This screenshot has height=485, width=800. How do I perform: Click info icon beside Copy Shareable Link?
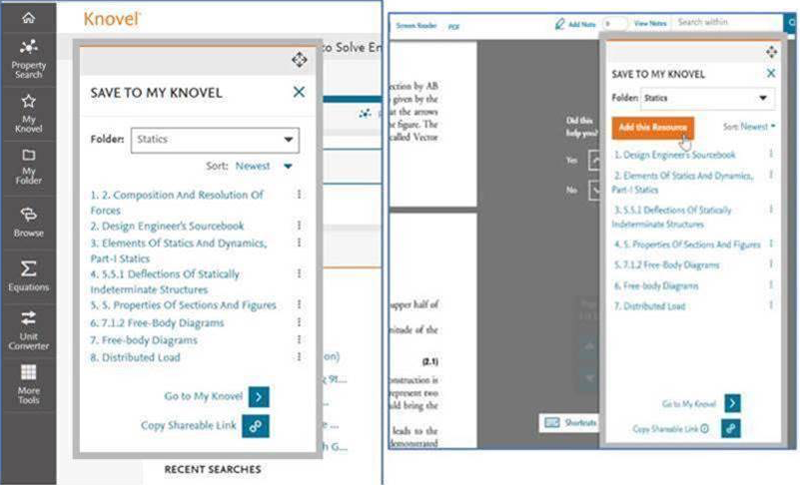point(705,429)
